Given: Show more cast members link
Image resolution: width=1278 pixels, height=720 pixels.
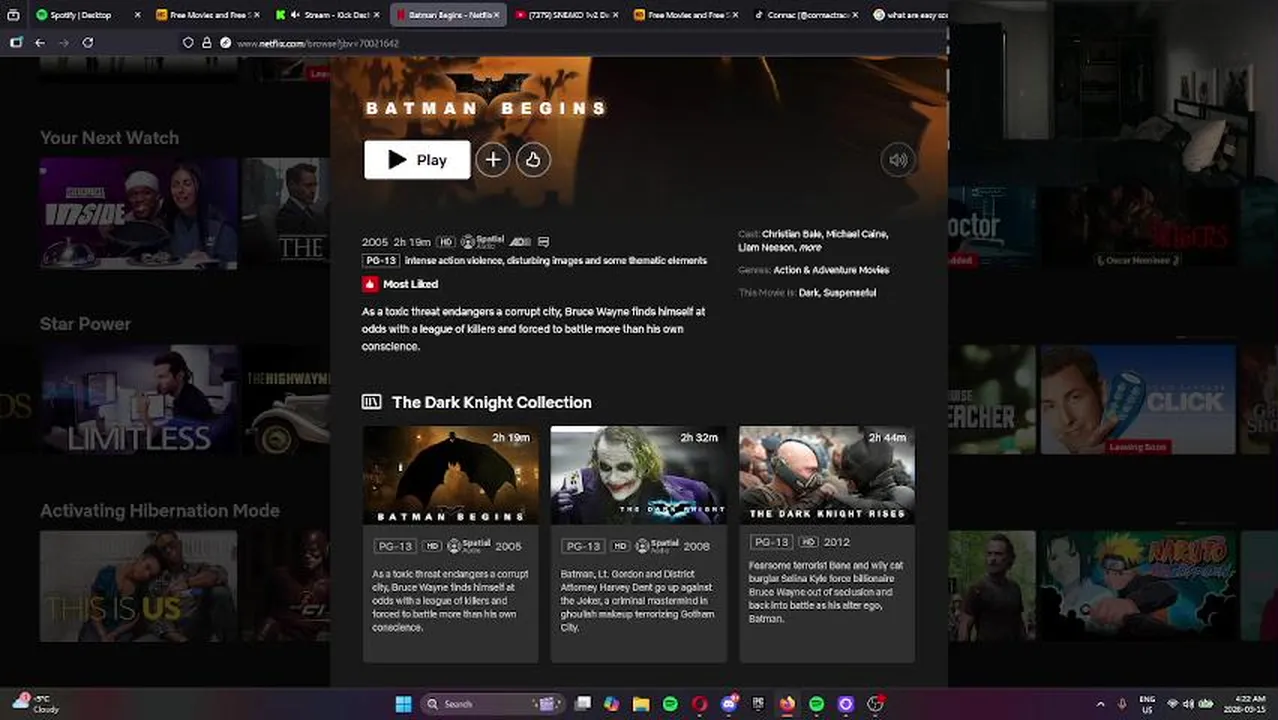Looking at the screenshot, I should pos(810,247).
